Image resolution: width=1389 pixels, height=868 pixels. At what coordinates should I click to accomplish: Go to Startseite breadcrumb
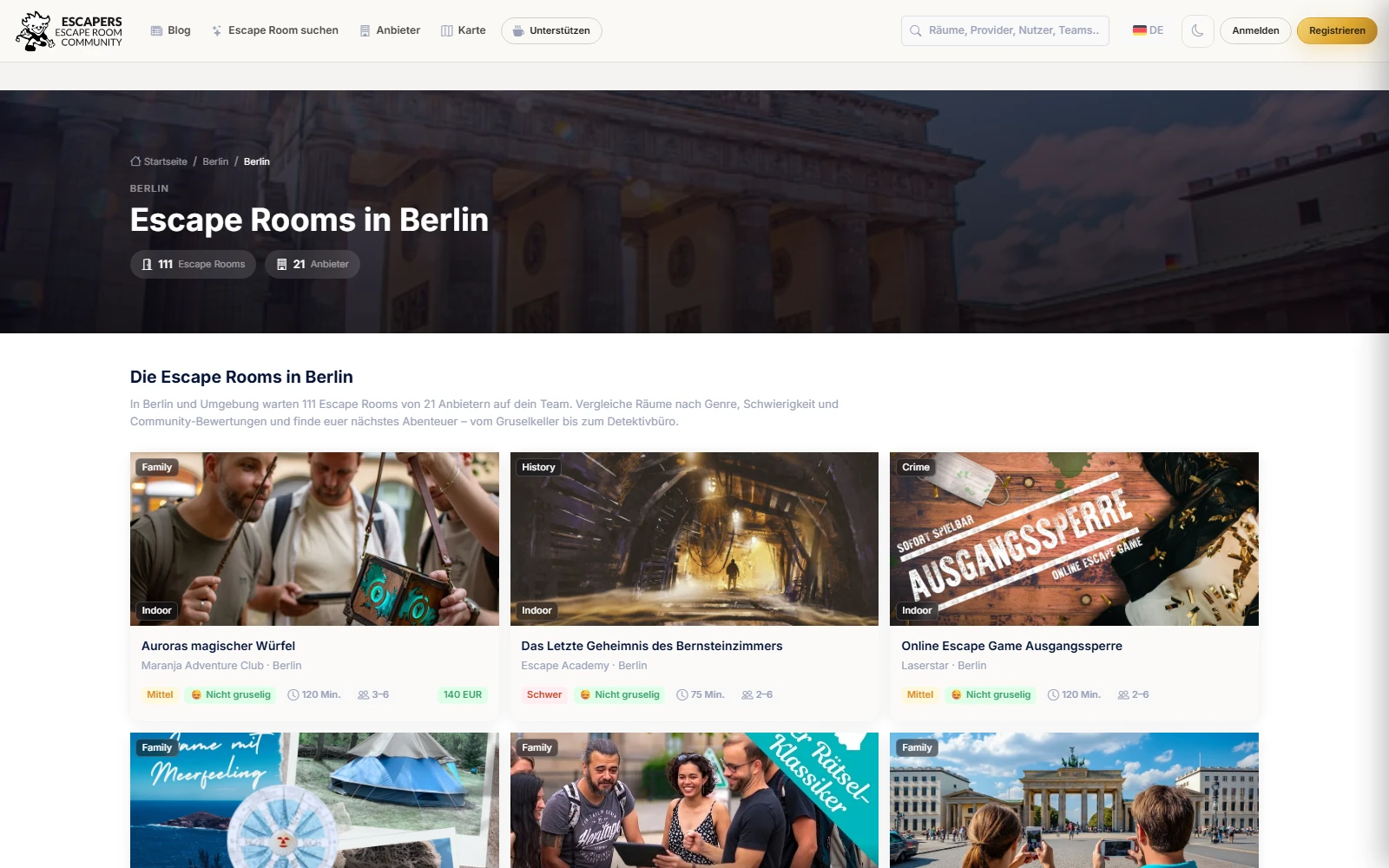159,161
